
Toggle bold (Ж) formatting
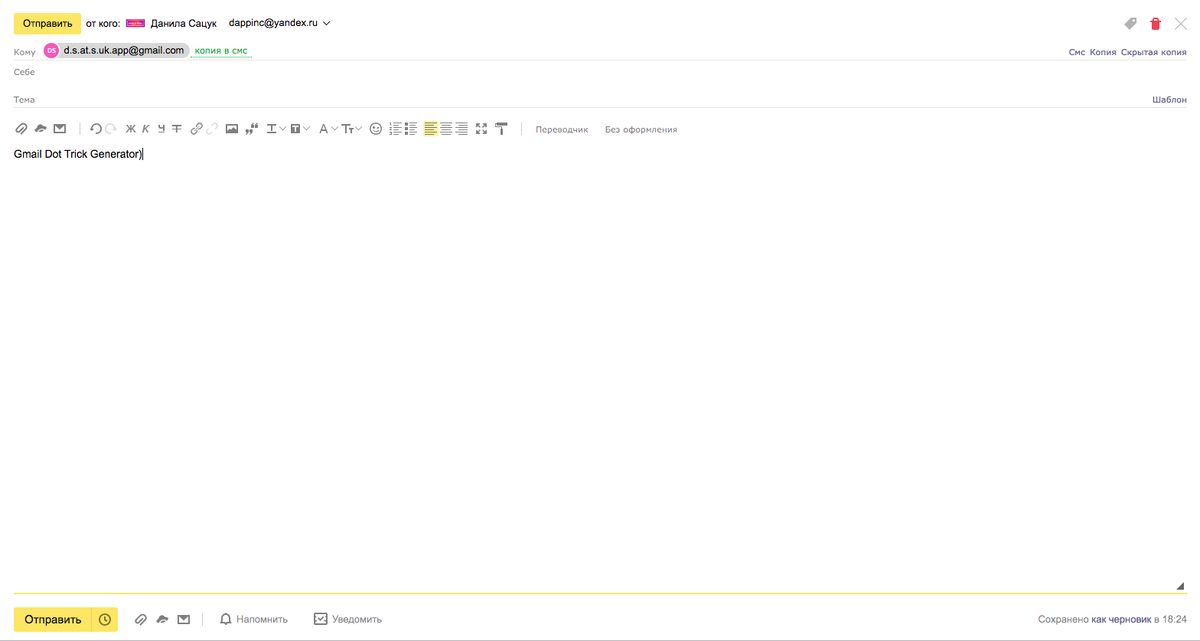pyautogui.click(x=130, y=129)
